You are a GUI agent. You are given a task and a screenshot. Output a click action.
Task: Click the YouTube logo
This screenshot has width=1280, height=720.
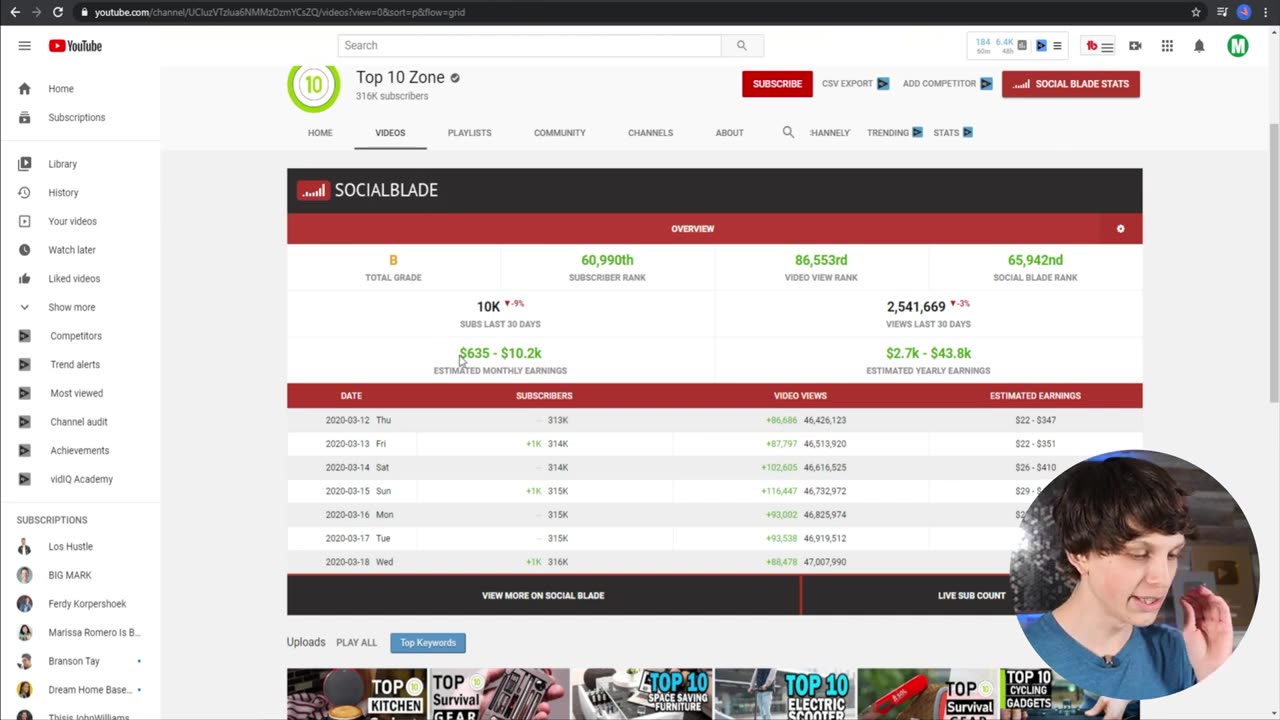(75, 46)
